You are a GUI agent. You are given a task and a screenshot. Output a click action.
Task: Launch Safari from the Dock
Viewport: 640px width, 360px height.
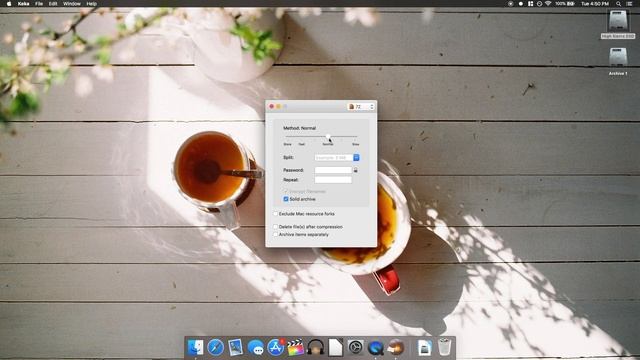(x=215, y=347)
